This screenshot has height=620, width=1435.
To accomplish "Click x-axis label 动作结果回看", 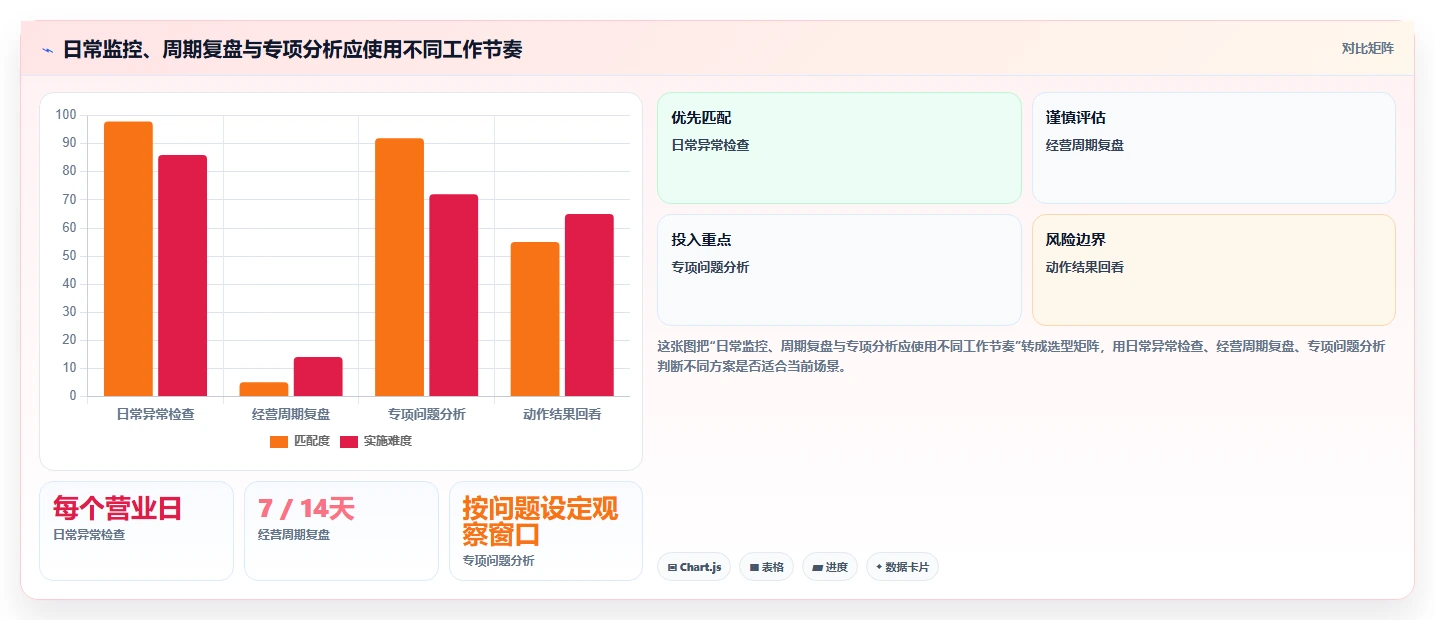I will pyautogui.click(x=562, y=414).
